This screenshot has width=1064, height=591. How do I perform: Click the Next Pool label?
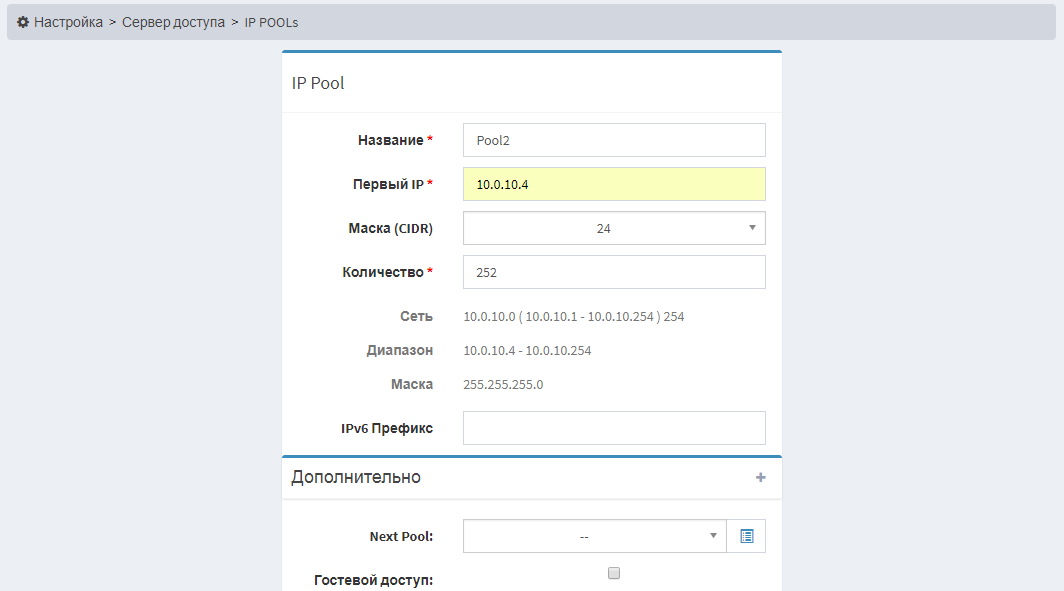(401, 536)
